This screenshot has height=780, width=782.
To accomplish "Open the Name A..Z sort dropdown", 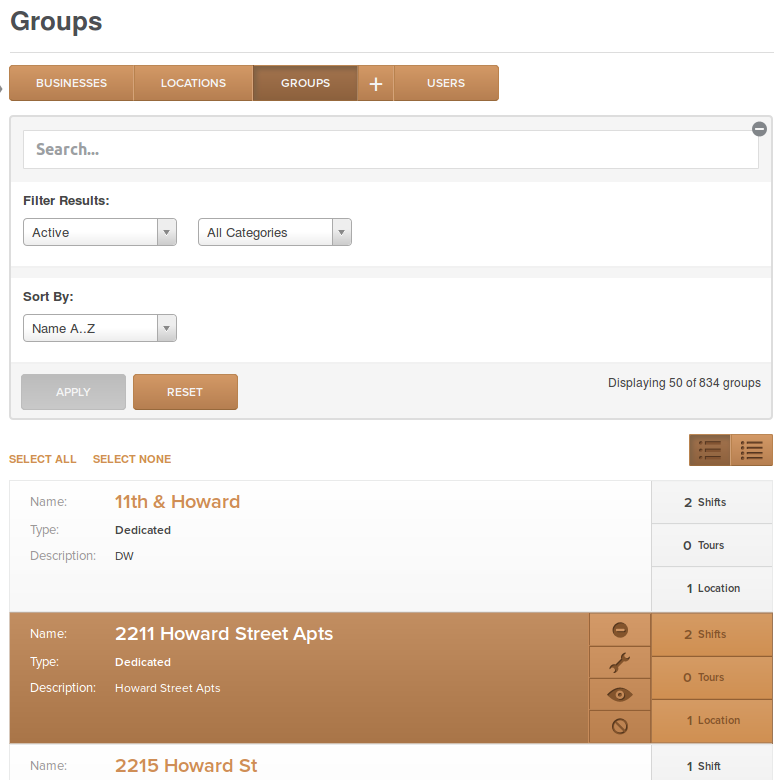I will pyautogui.click(x=100, y=328).
